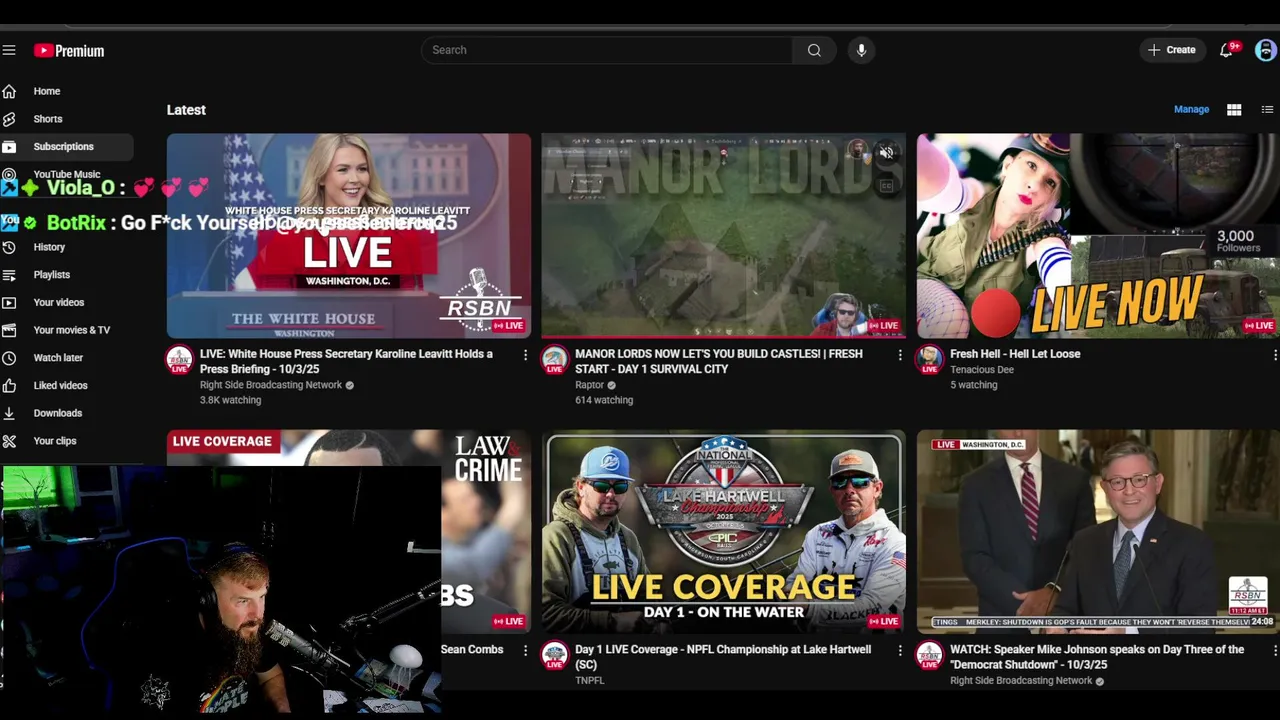This screenshot has width=1280, height=720.
Task: Click the History sidebar icon
Action: (9, 247)
